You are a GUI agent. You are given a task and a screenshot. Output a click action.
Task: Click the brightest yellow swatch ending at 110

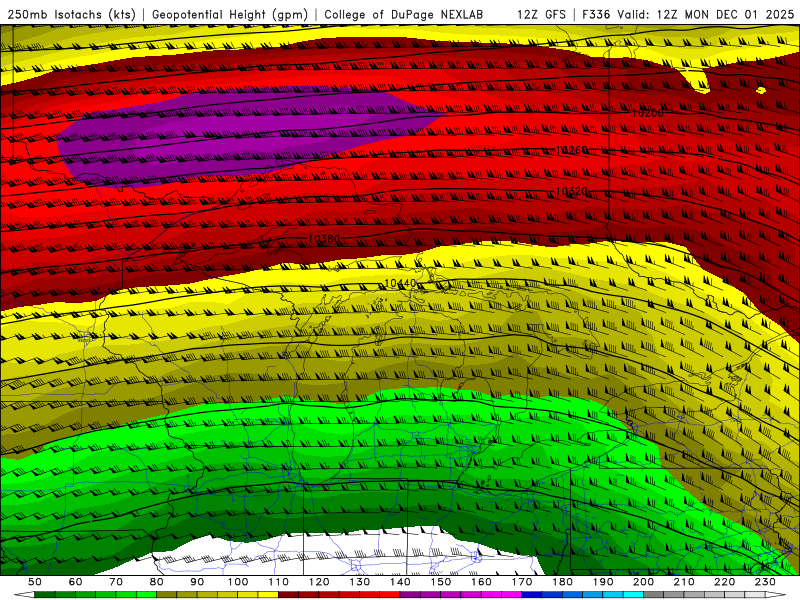click(268, 595)
